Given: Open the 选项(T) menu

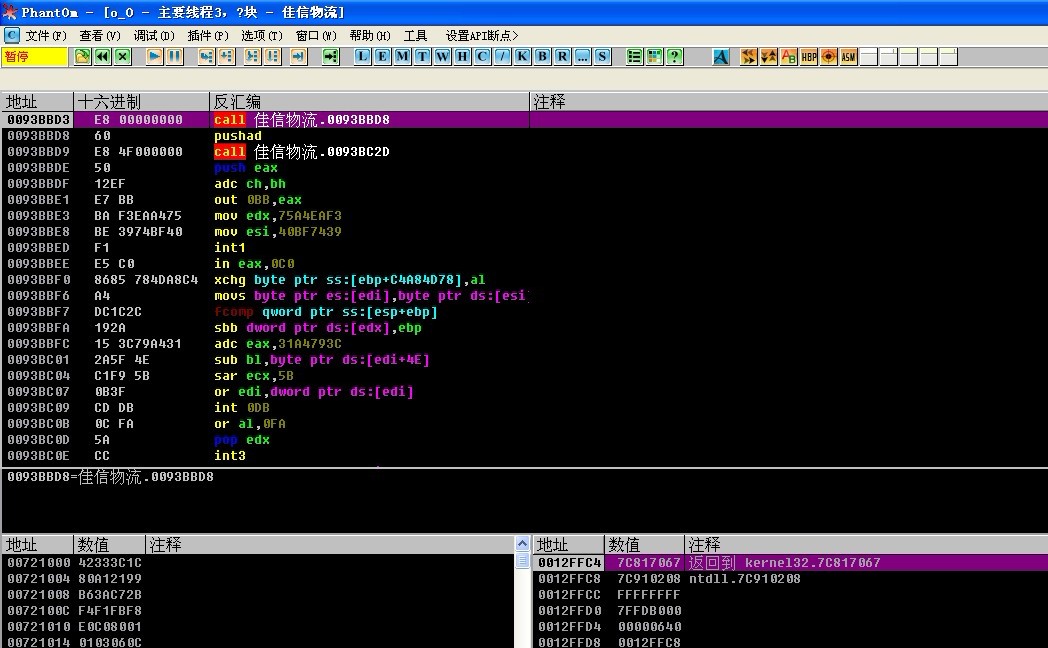Looking at the screenshot, I should [x=262, y=35].
